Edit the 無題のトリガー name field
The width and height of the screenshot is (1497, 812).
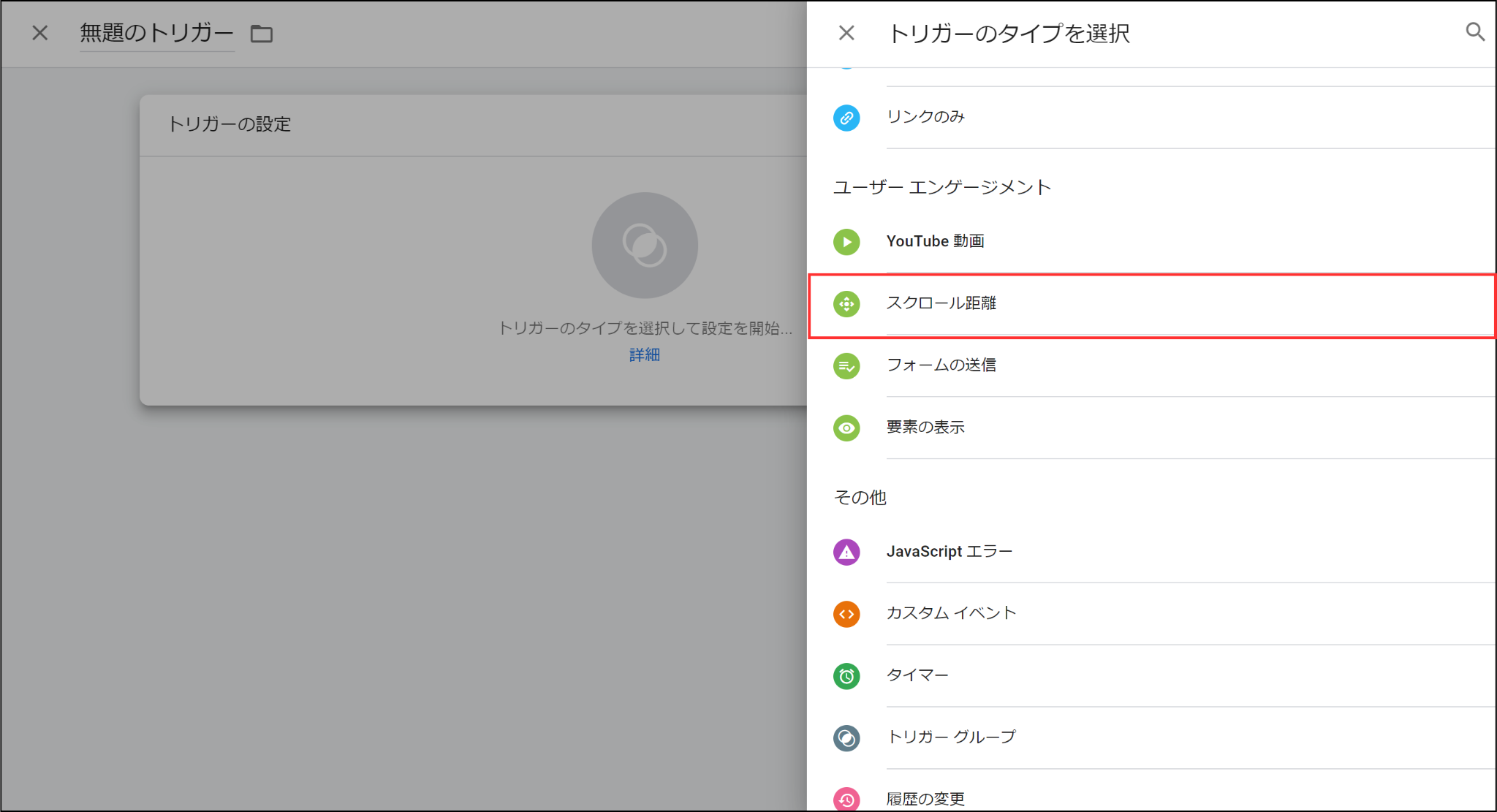156,34
